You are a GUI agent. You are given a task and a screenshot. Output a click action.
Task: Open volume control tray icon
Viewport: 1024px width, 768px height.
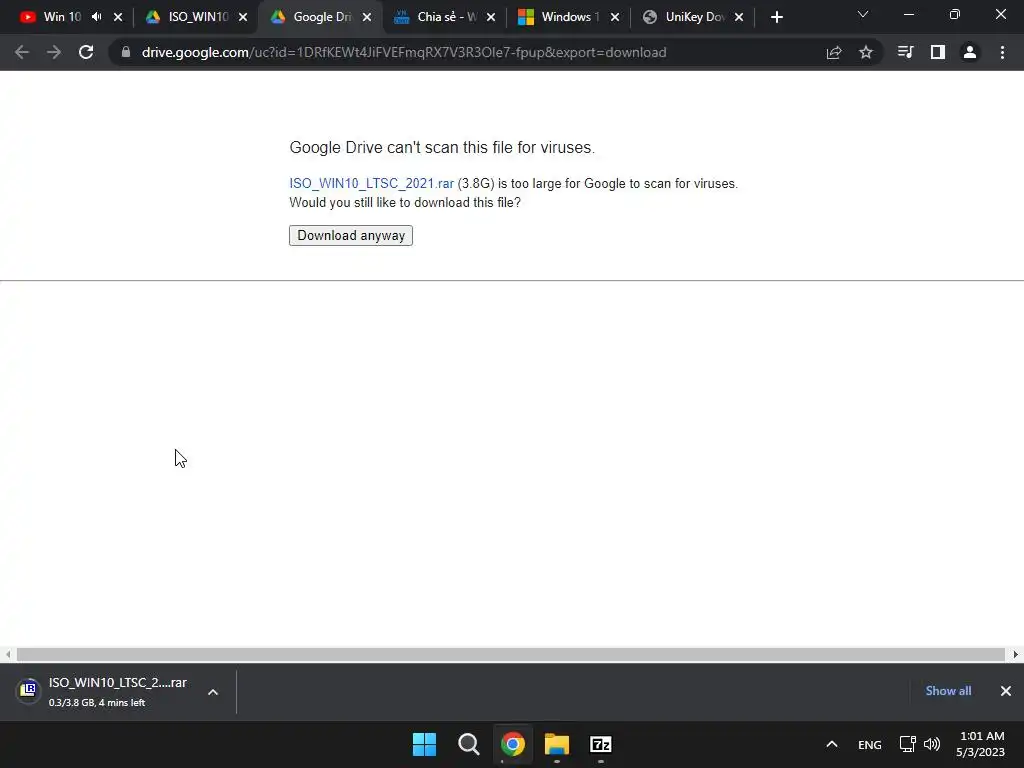click(x=932, y=744)
